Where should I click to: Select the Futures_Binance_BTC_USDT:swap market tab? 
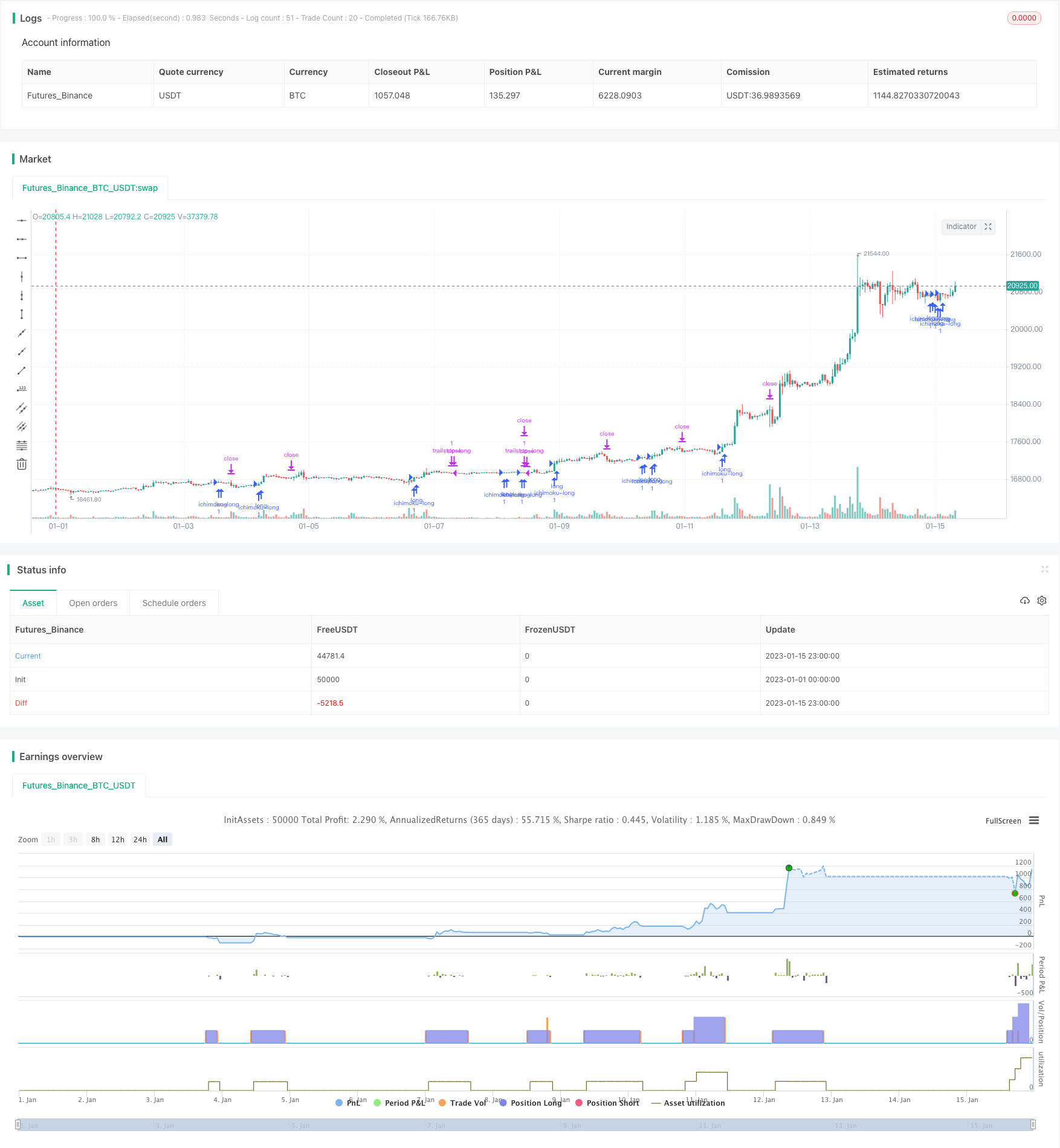click(90, 188)
